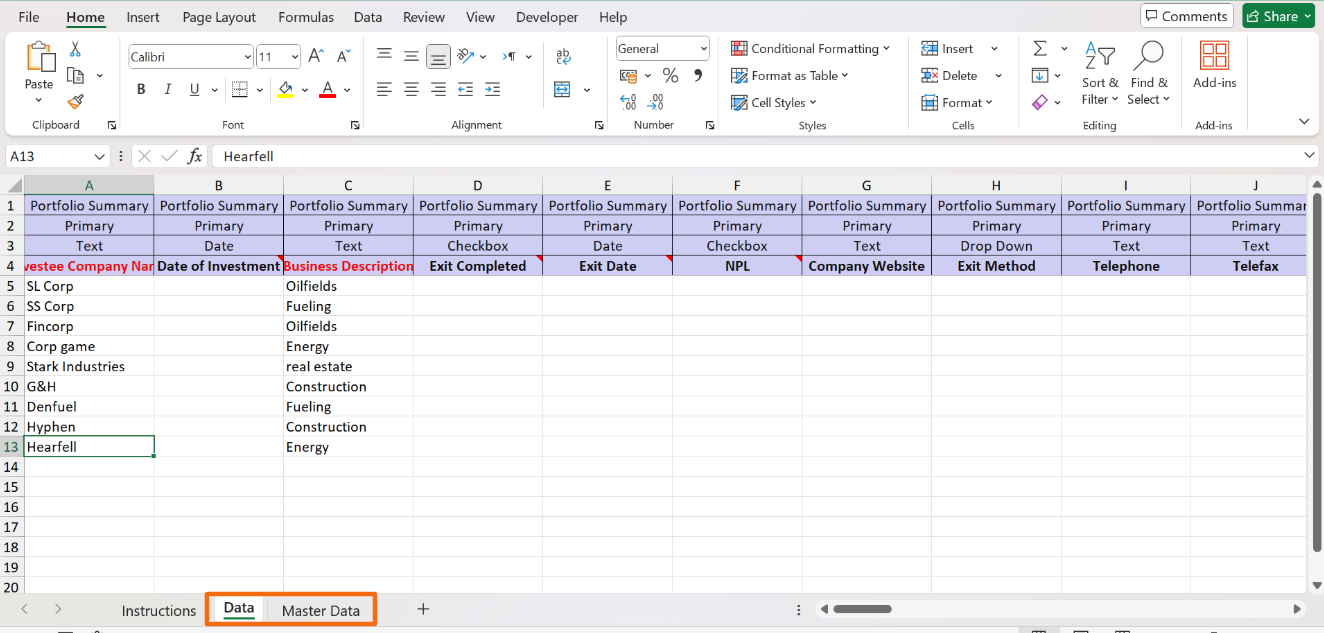Click the Share button

(1278, 16)
